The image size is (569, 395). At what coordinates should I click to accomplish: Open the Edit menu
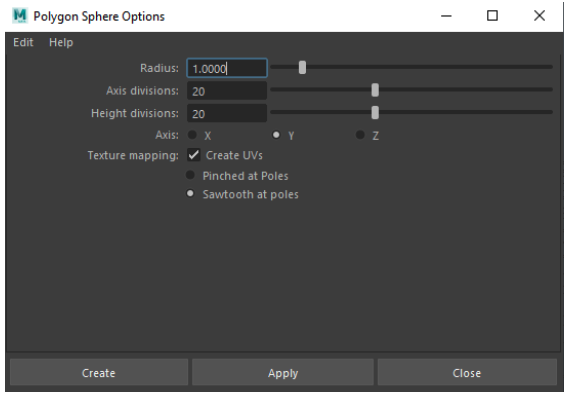pos(23,42)
